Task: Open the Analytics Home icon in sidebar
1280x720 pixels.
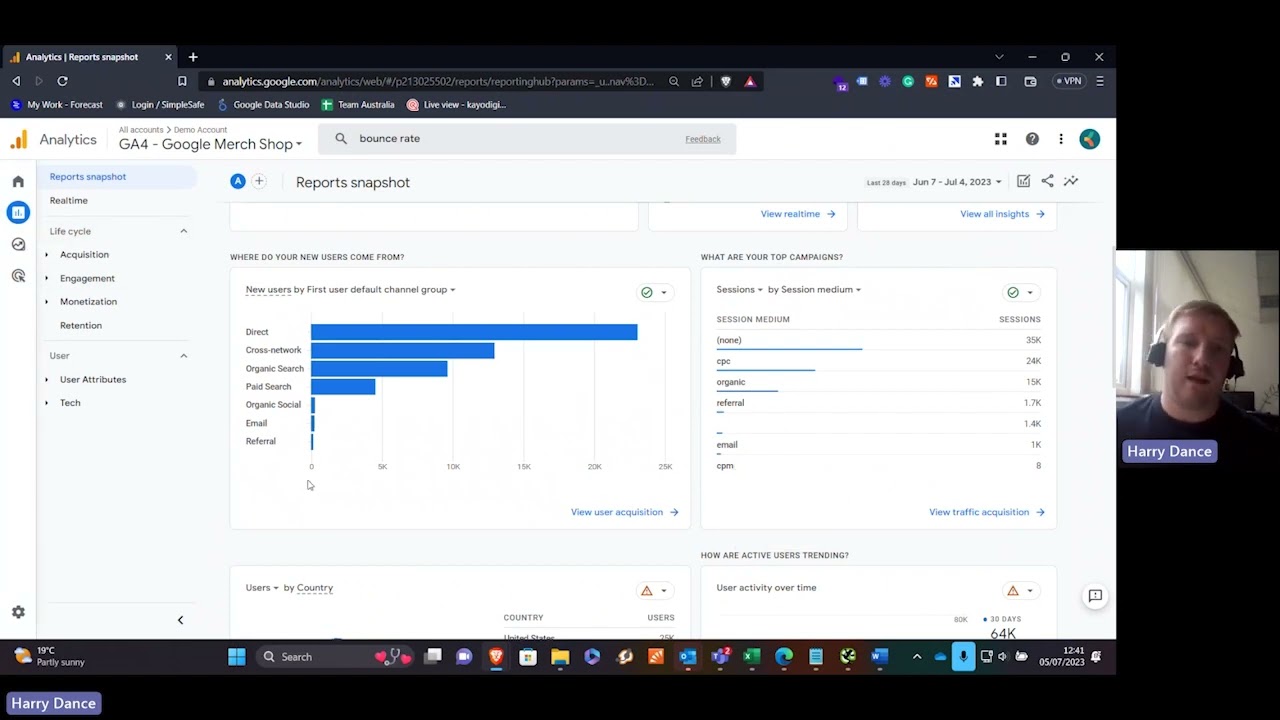Action: tap(18, 182)
